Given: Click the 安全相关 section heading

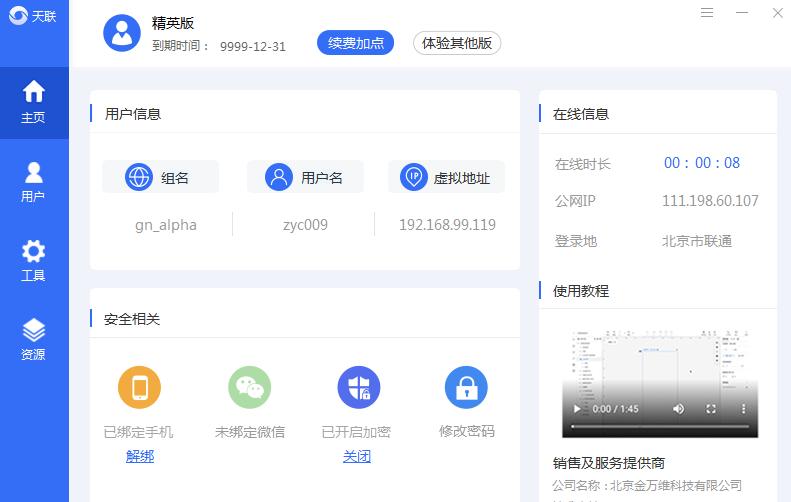Looking at the screenshot, I should tap(132, 319).
